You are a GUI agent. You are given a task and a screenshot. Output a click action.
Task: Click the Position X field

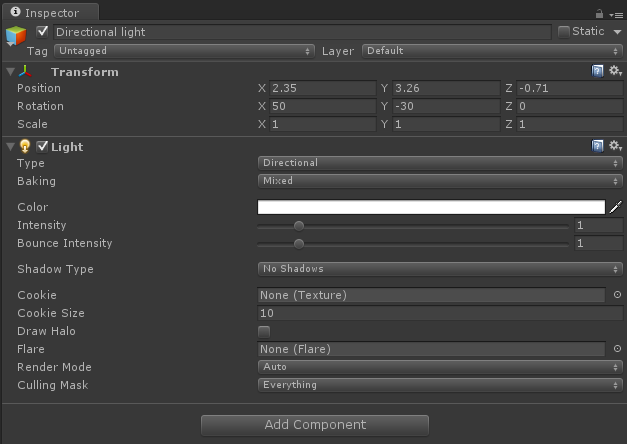point(323,88)
